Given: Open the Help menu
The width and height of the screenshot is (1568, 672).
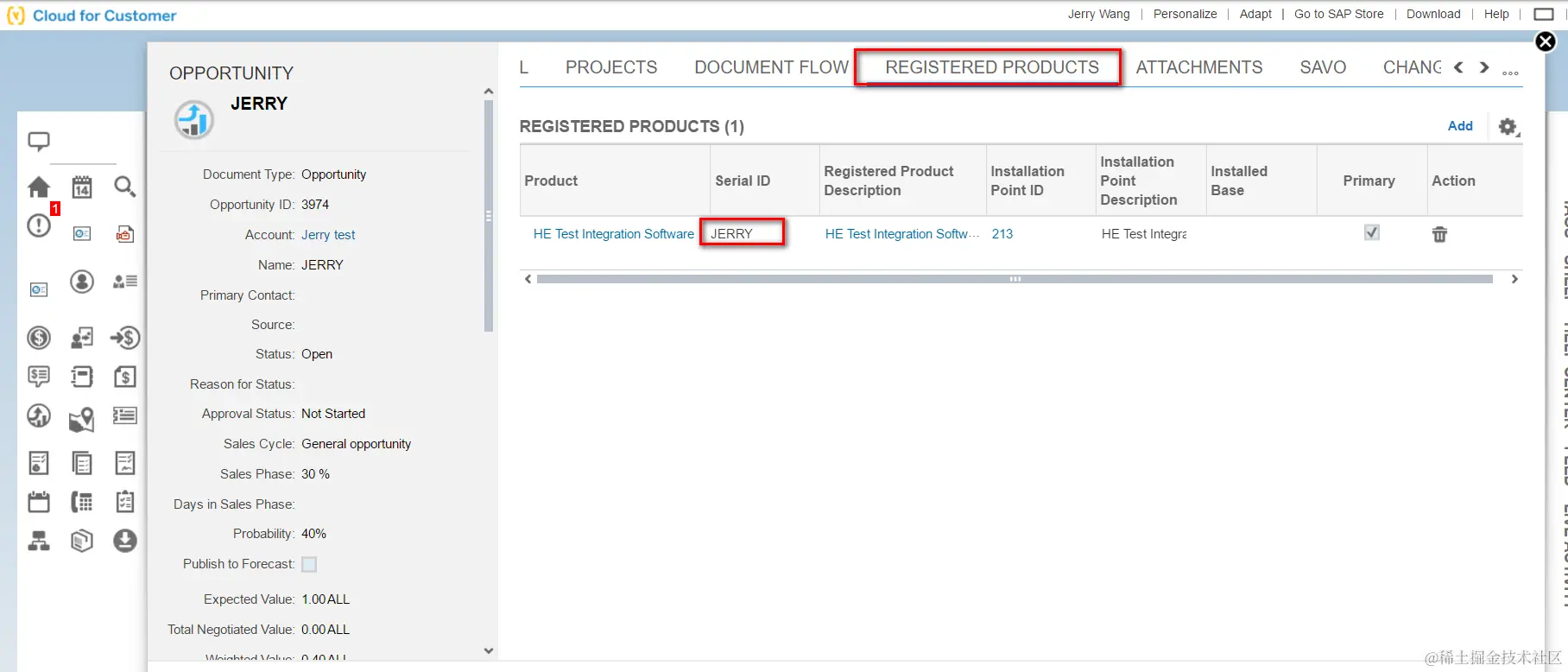Looking at the screenshot, I should click(1496, 14).
